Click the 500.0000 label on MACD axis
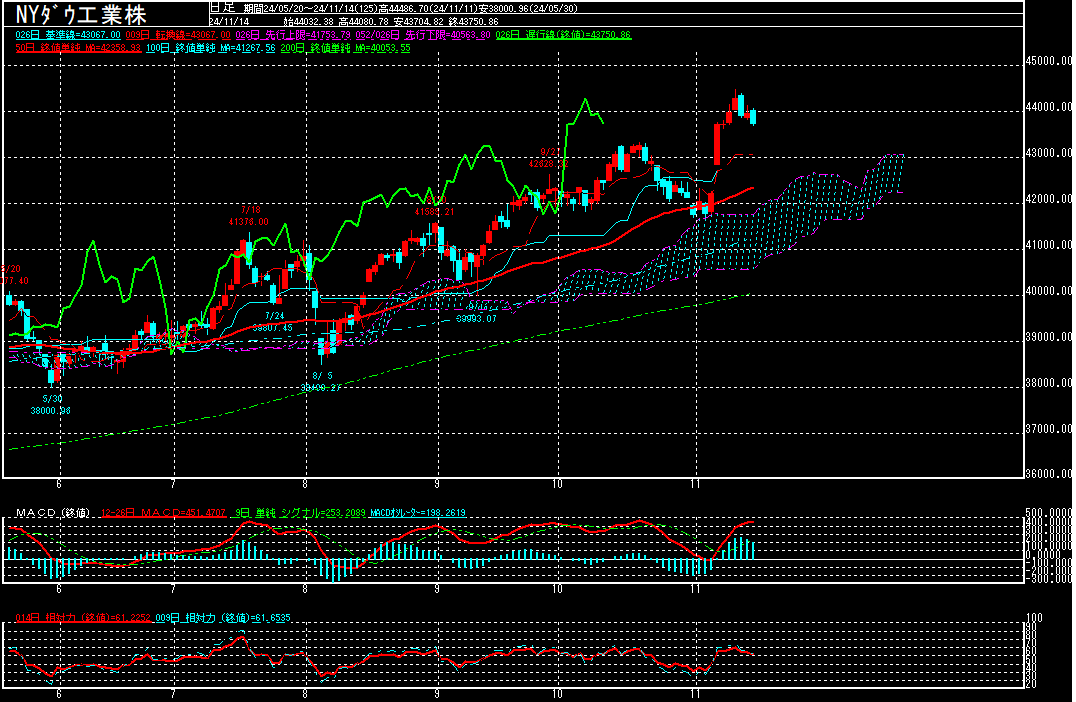This screenshot has width=1076, height=702. tap(1049, 513)
